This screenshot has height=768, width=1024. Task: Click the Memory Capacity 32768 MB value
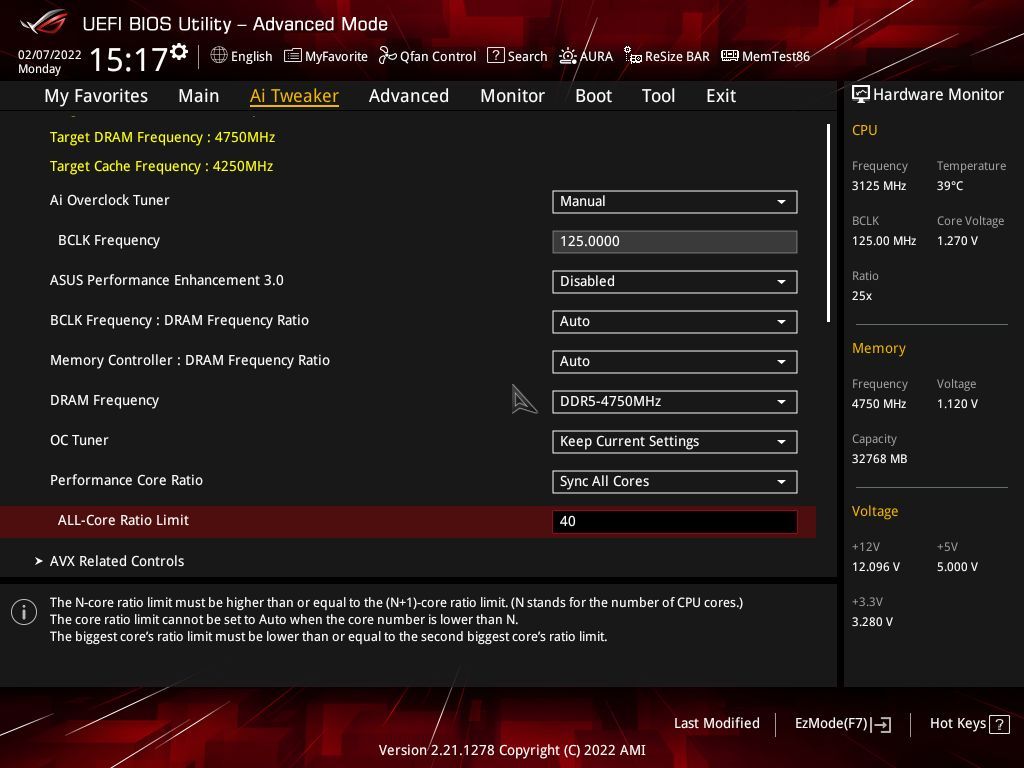click(x=879, y=459)
